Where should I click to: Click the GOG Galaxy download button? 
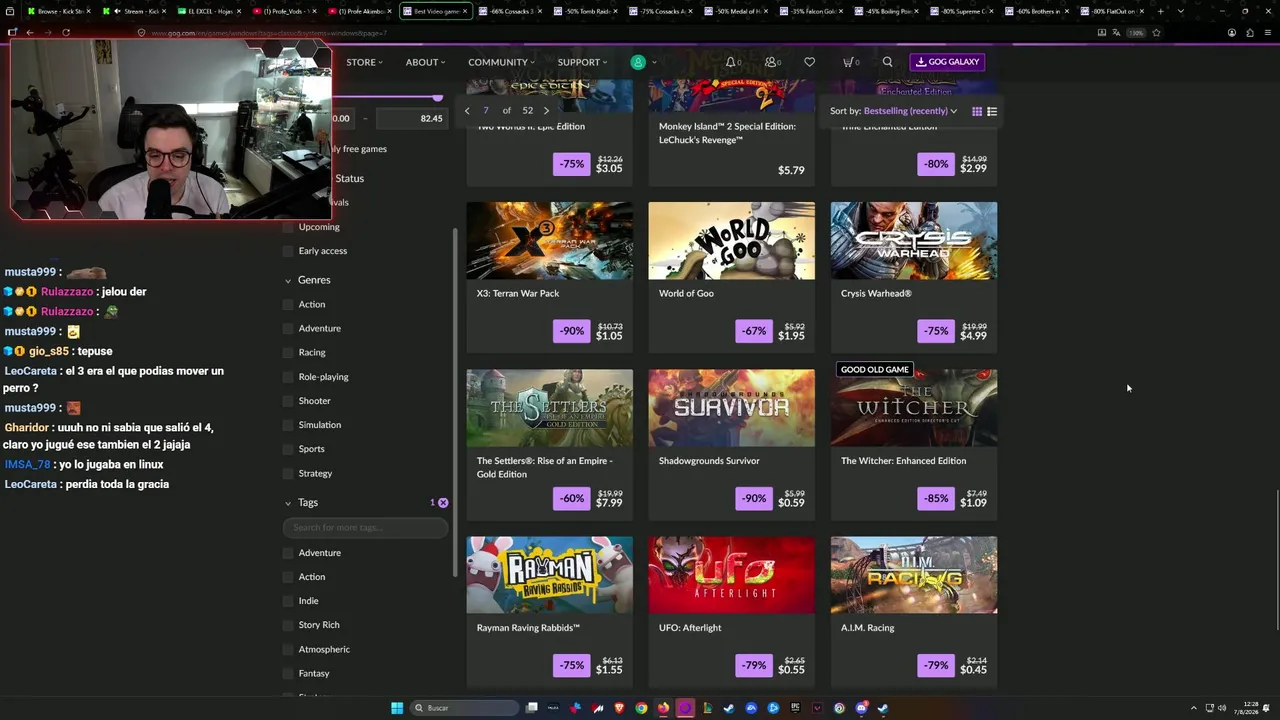point(947,62)
